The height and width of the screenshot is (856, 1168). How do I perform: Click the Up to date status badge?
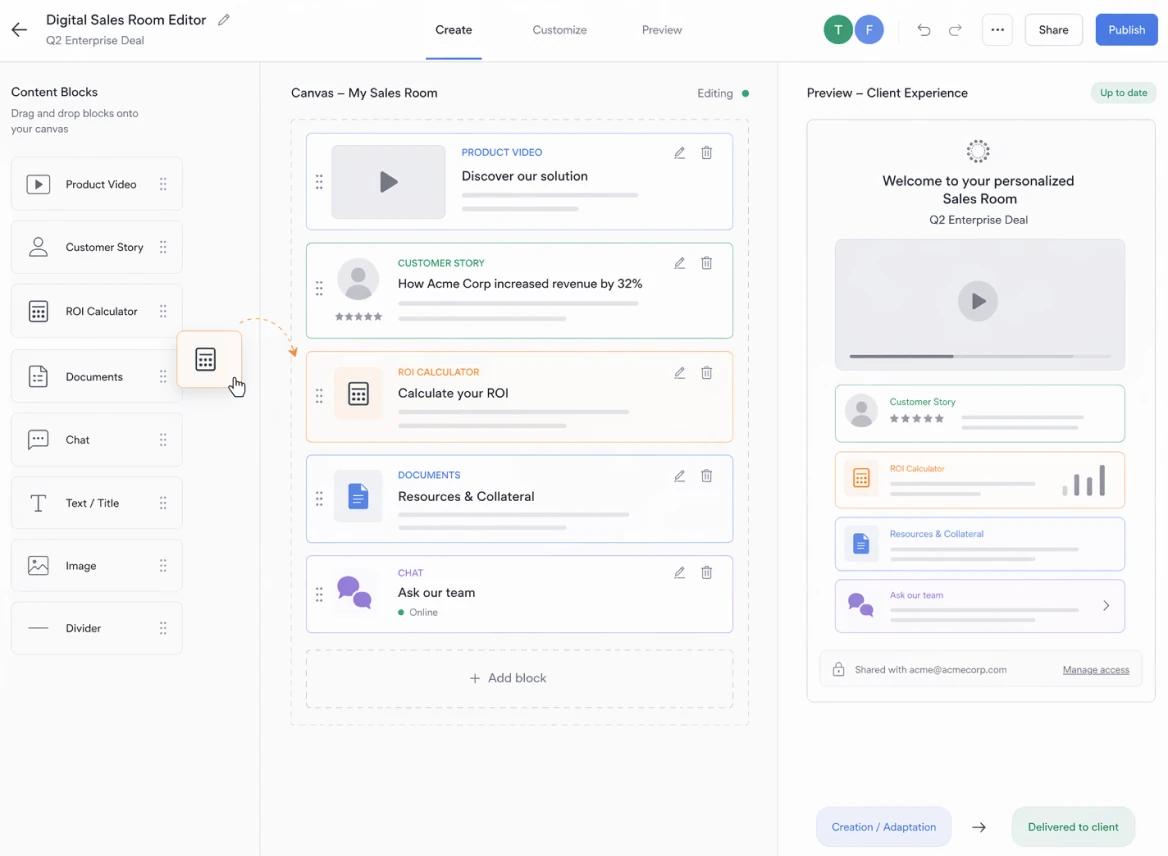(x=1123, y=92)
